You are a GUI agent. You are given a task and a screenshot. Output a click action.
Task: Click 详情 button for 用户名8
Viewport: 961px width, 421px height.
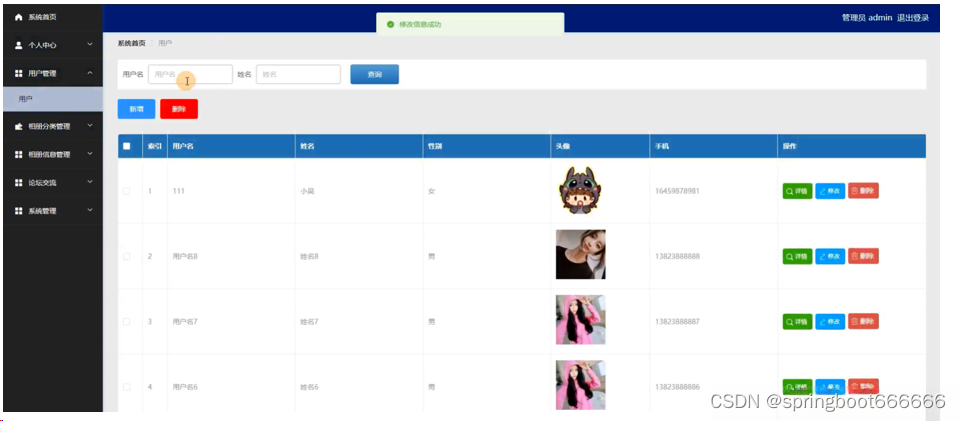click(797, 256)
